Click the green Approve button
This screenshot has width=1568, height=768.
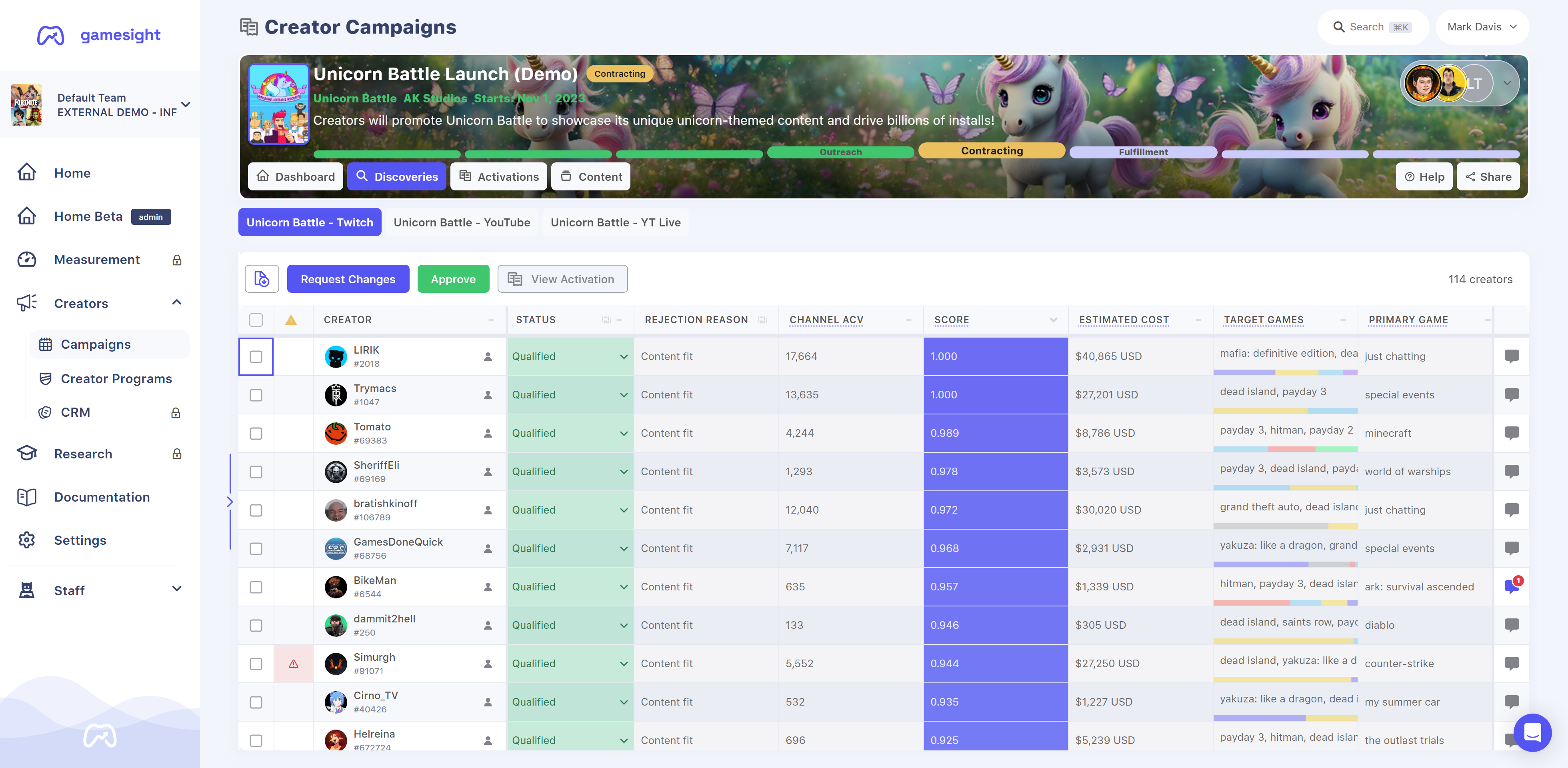point(453,279)
